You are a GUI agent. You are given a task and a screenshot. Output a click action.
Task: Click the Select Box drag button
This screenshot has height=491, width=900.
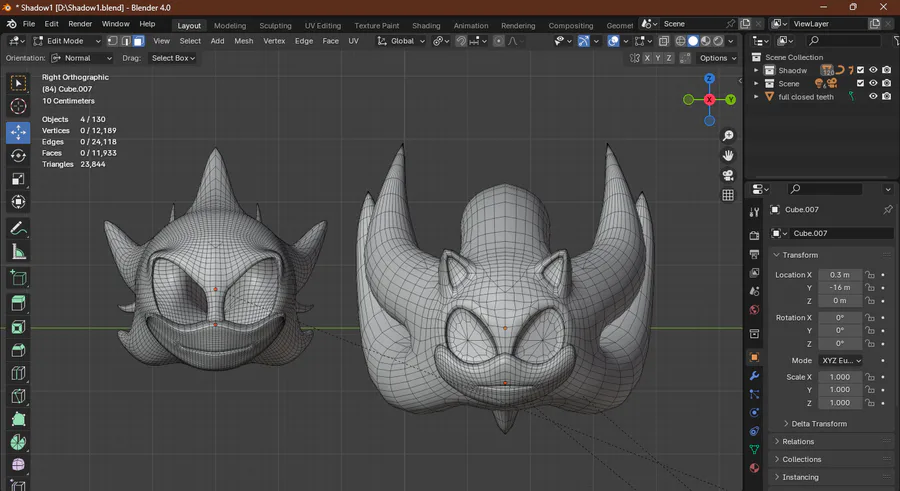pyautogui.click(x=172, y=58)
